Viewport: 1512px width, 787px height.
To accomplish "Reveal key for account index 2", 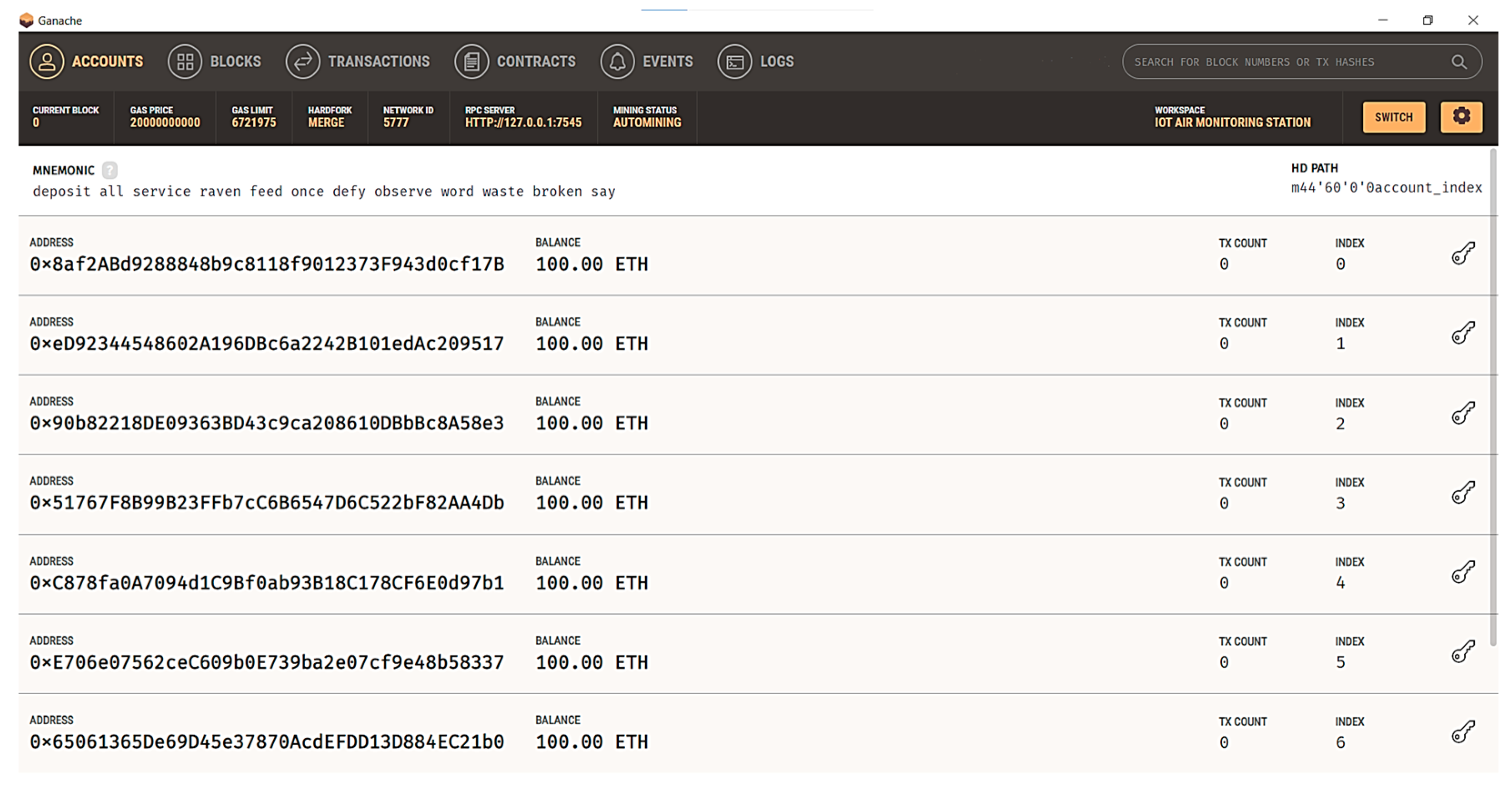I will tap(1463, 413).
